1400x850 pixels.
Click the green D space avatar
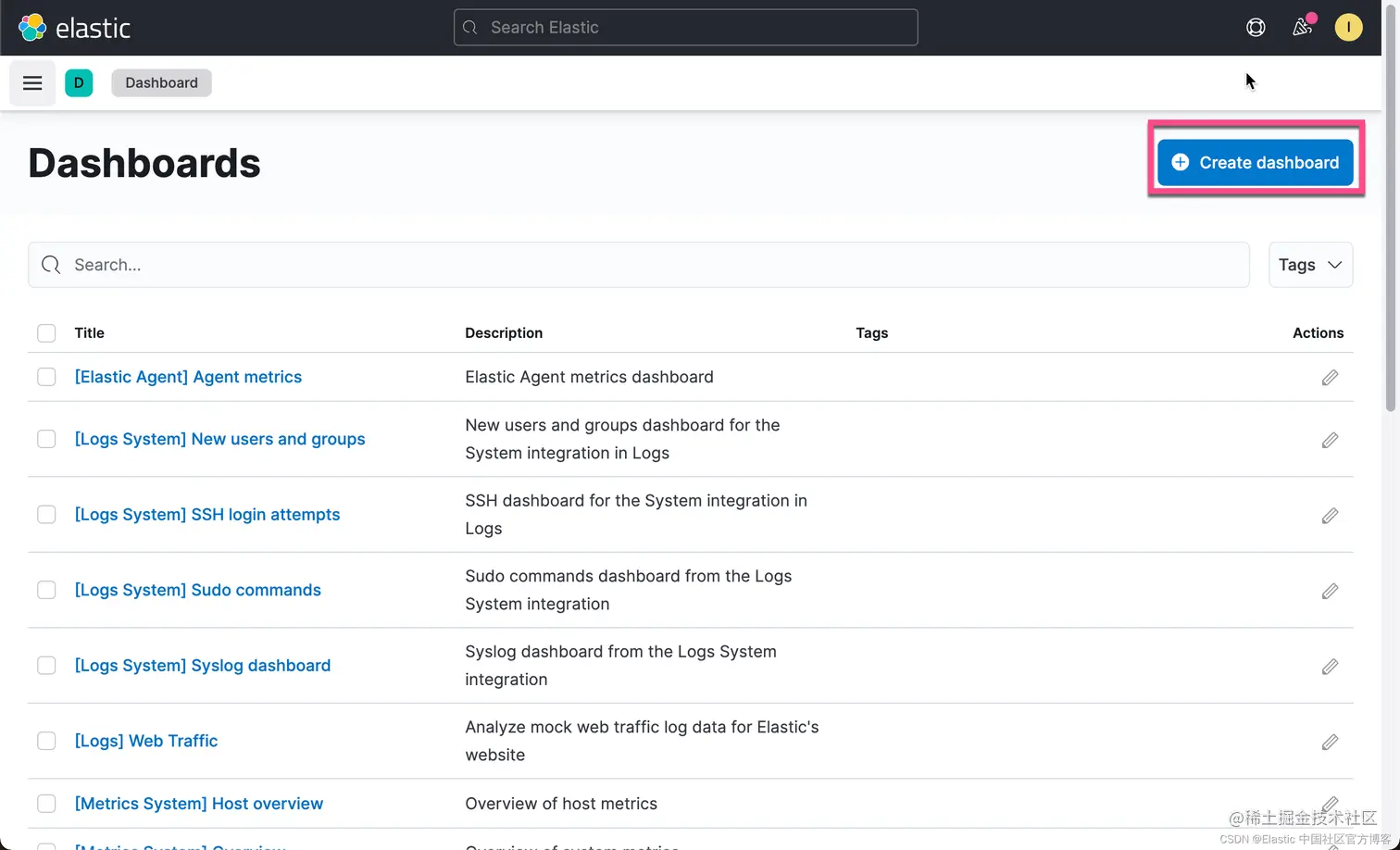pyautogui.click(x=79, y=83)
